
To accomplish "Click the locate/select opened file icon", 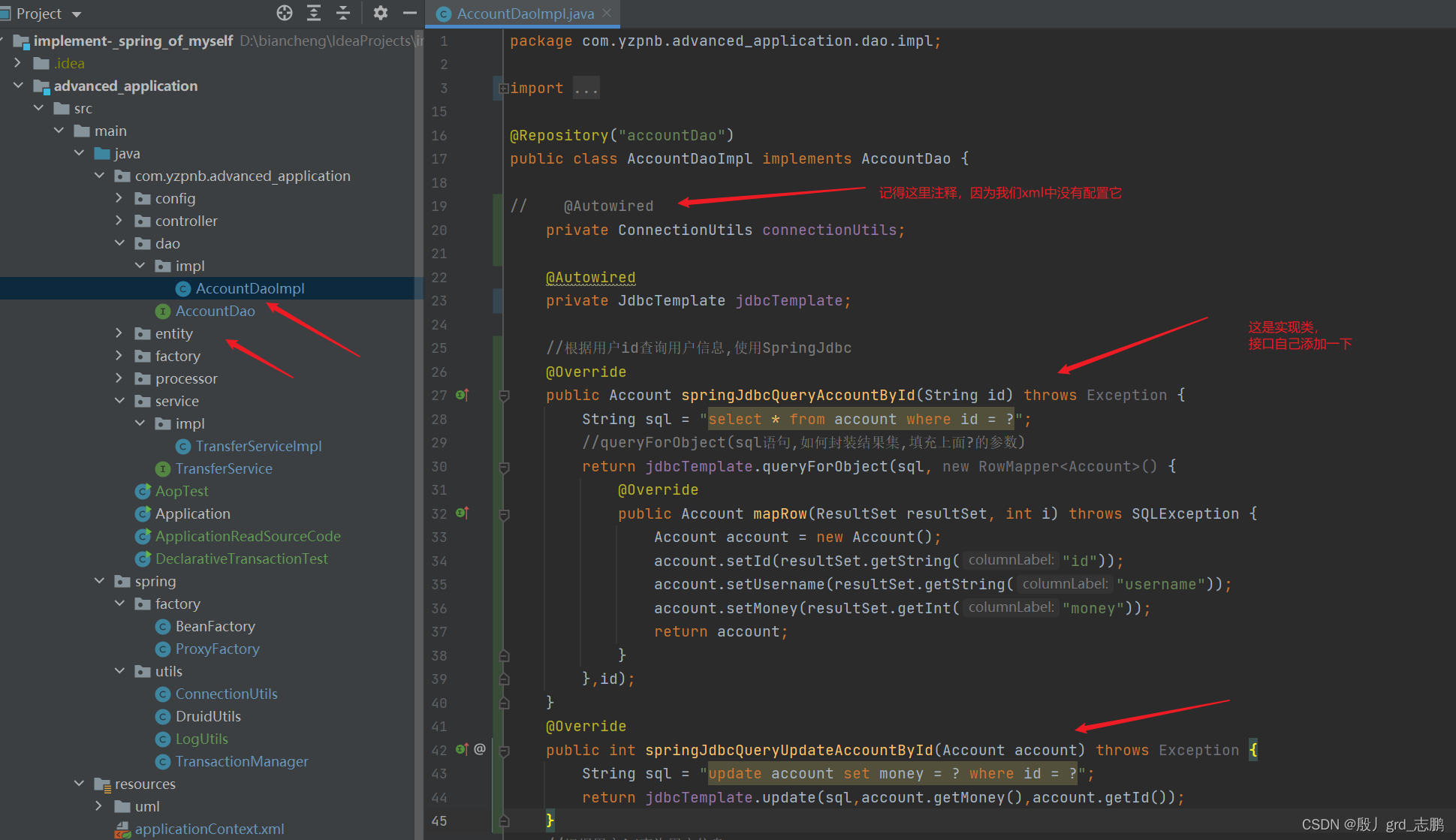I will (285, 13).
